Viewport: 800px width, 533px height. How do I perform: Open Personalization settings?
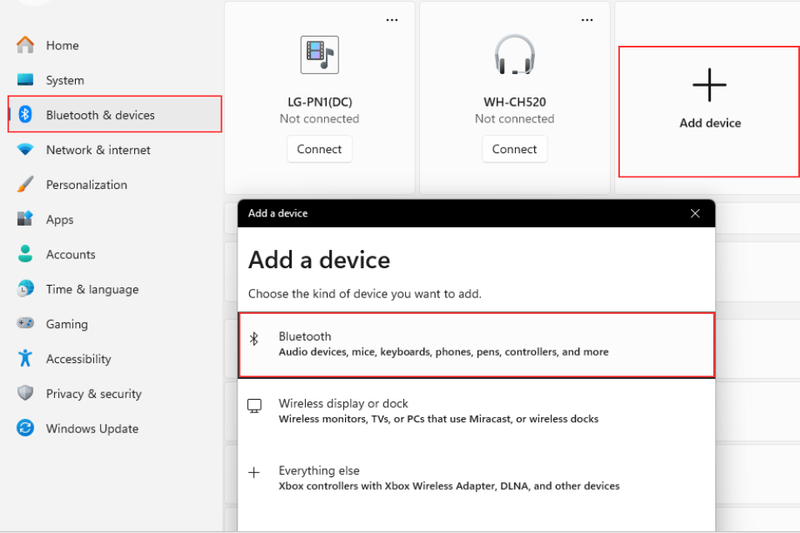click(x=115, y=185)
